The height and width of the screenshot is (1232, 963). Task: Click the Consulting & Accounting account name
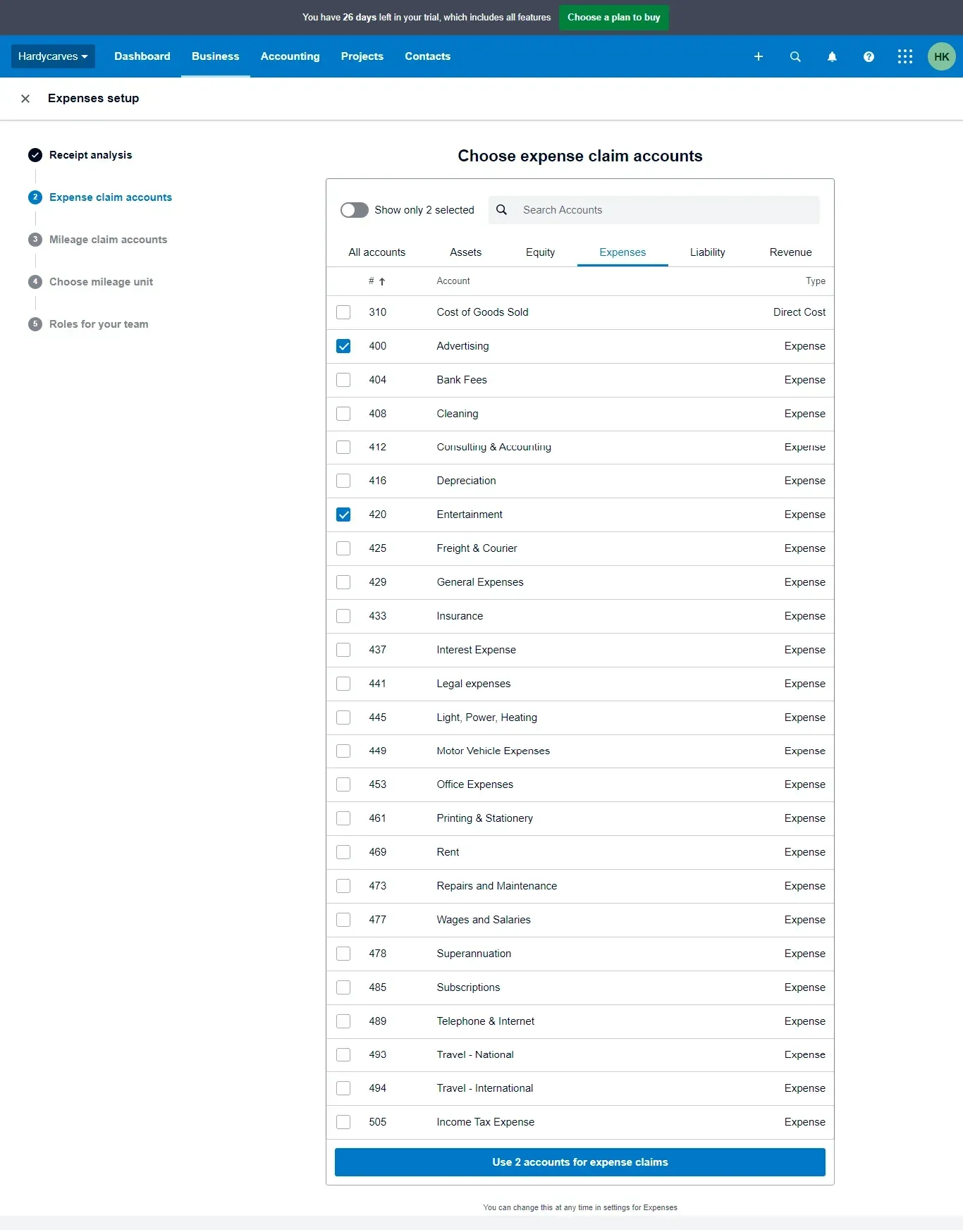(494, 447)
